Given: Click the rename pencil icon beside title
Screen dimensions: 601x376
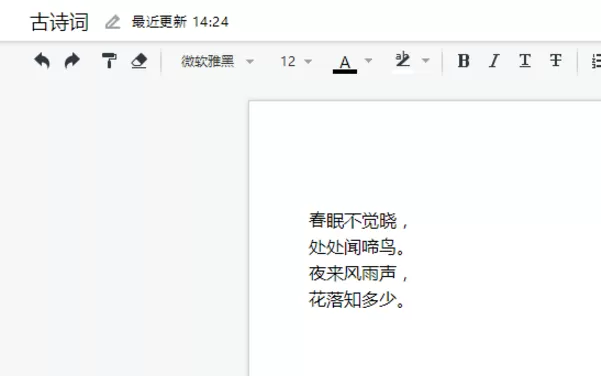Looking at the screenshot, I should (x=113, y=22).
